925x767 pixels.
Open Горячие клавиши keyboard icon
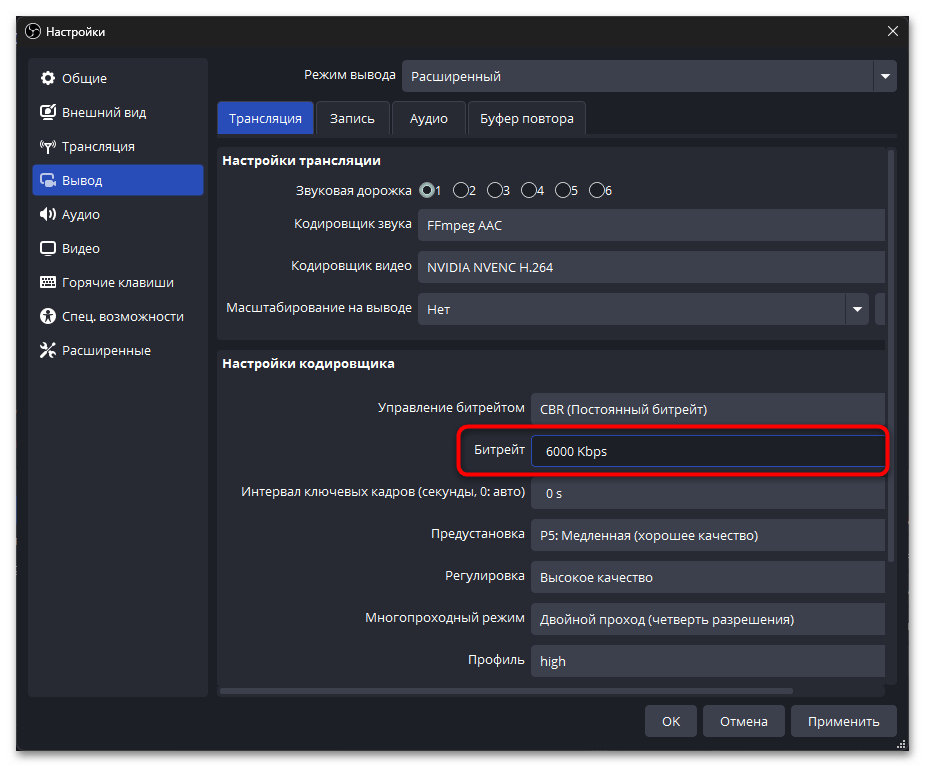(47, 283)
